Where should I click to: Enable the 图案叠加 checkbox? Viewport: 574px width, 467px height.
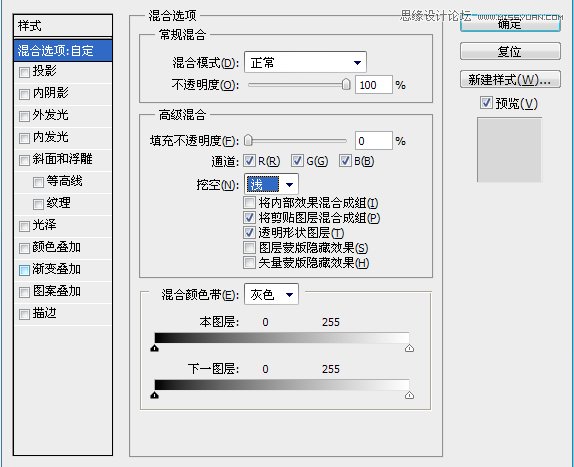24,292
